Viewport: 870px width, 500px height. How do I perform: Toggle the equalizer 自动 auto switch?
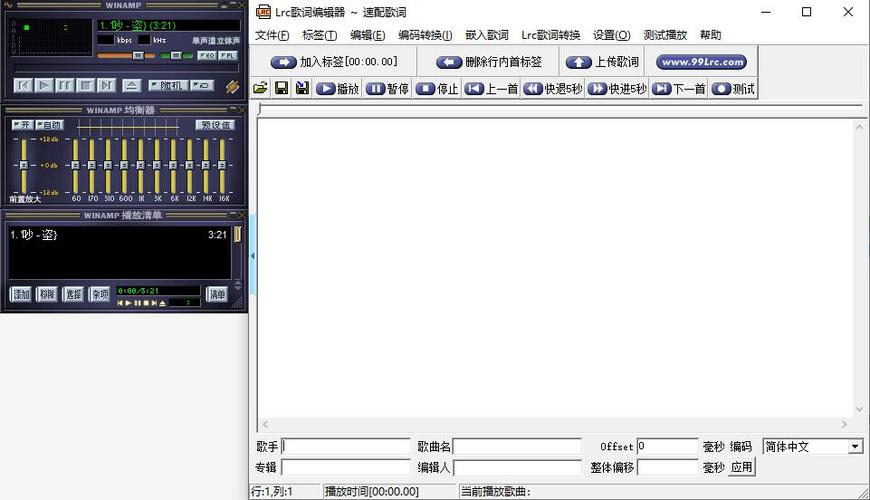click(49, 125)
